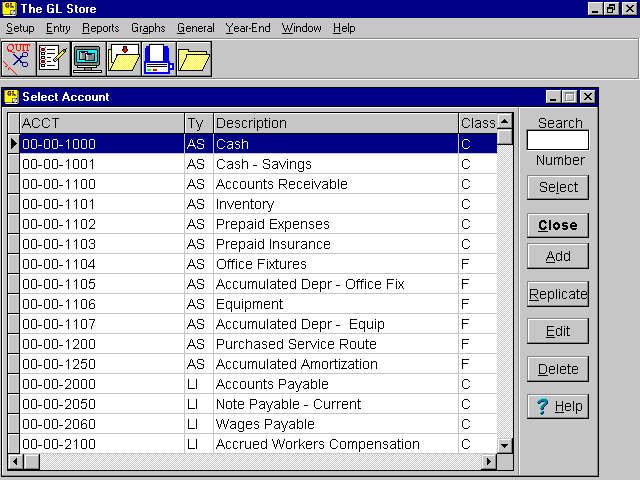Click the horizontal scrollbar right arrow
This screenshot has height=480, width=640.
coord(489,461)
